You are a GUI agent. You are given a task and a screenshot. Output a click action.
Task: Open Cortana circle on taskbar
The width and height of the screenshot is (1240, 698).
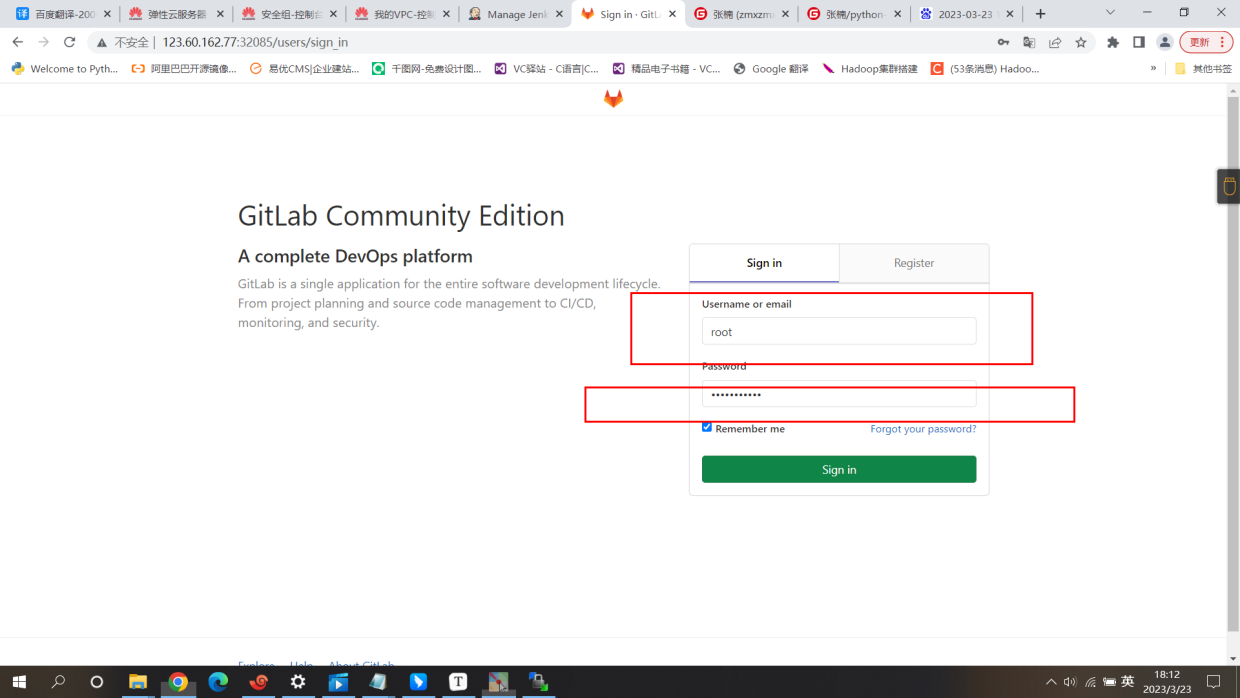point(97,682)
